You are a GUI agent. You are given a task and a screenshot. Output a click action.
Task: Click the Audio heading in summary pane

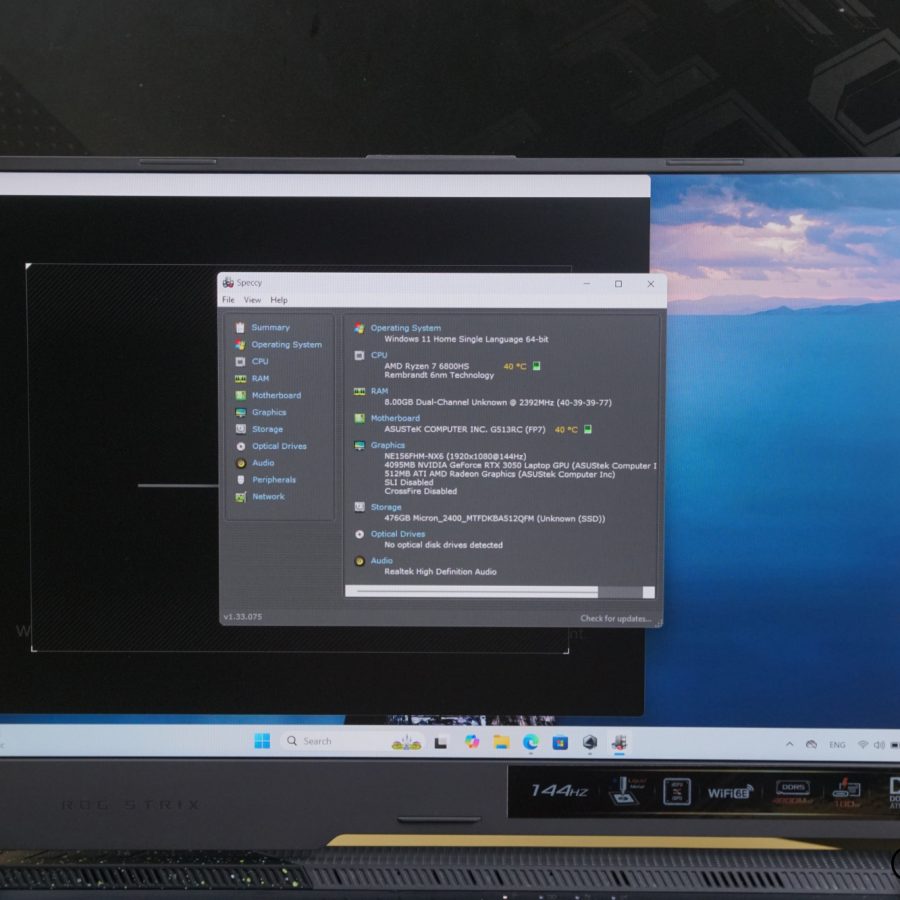coord(381,560)
